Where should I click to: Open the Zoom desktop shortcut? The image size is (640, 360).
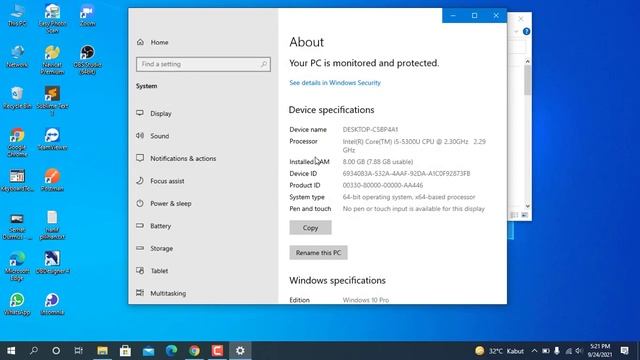point(87,15)
